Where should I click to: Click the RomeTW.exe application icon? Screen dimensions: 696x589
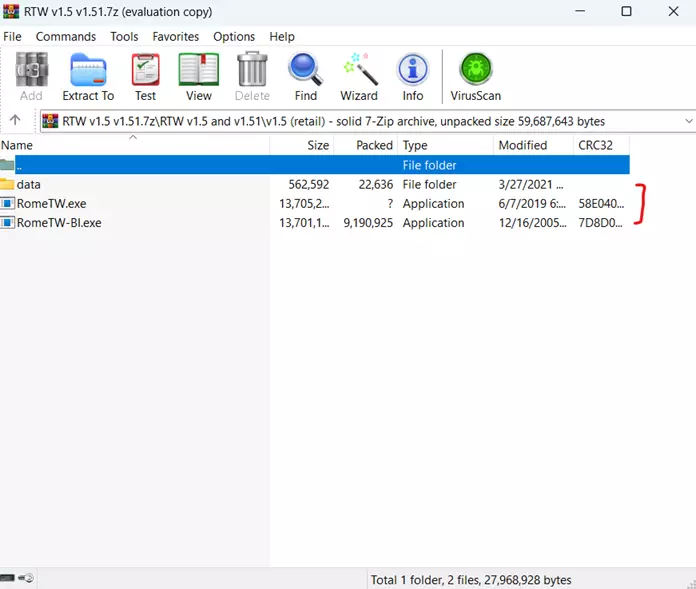(x=8, y=203)
